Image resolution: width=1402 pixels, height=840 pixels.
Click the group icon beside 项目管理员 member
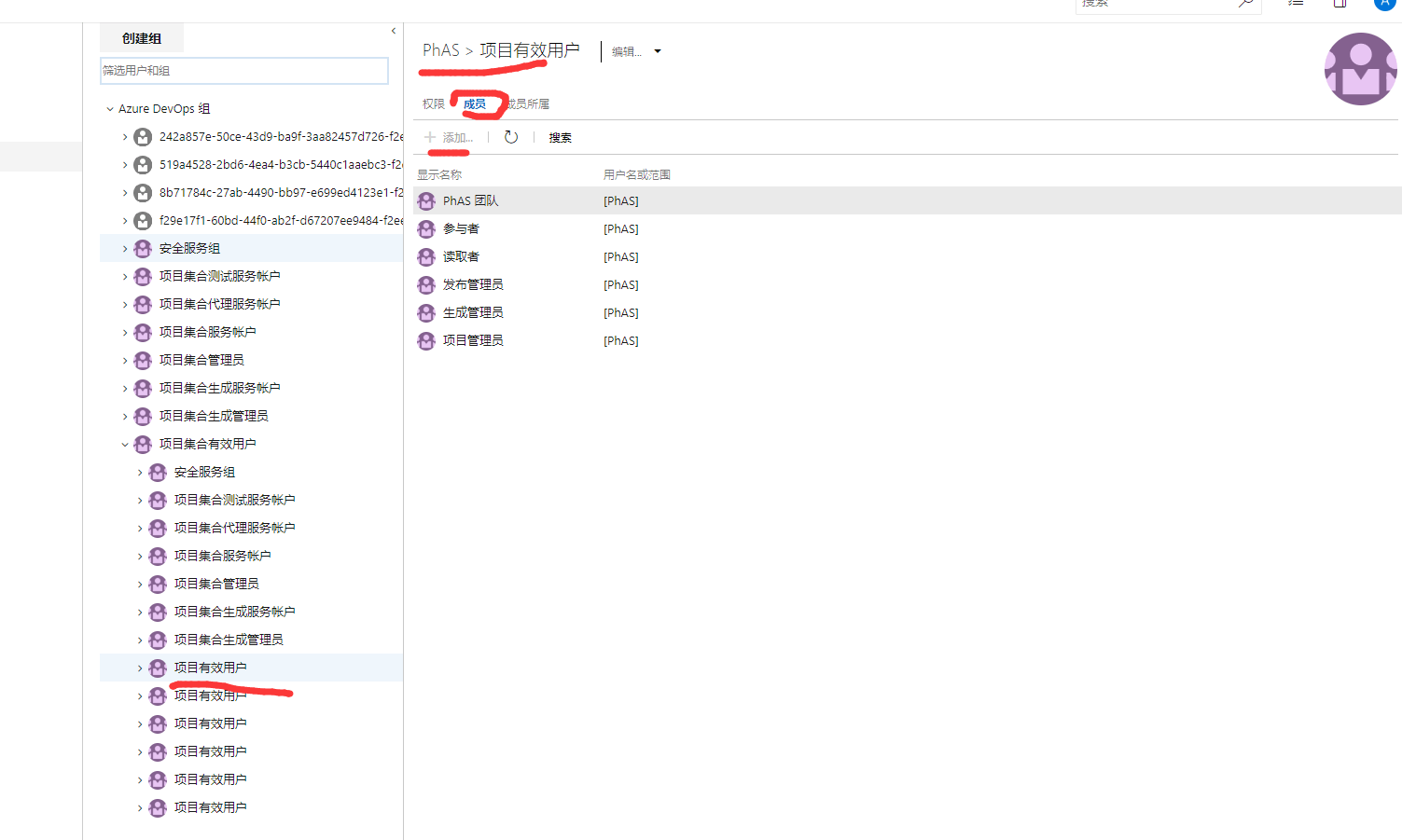point(426,341)
